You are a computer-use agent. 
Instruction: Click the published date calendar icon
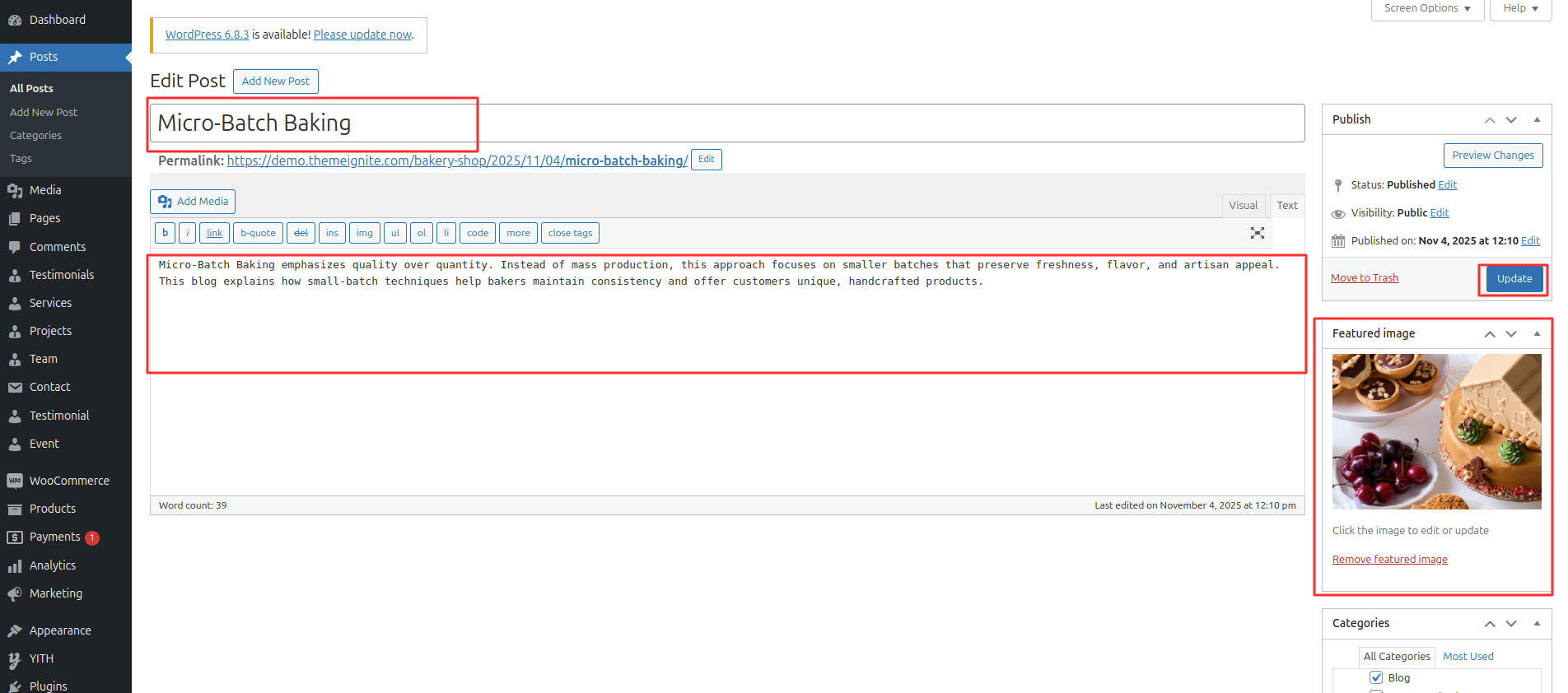(1338, 241)
